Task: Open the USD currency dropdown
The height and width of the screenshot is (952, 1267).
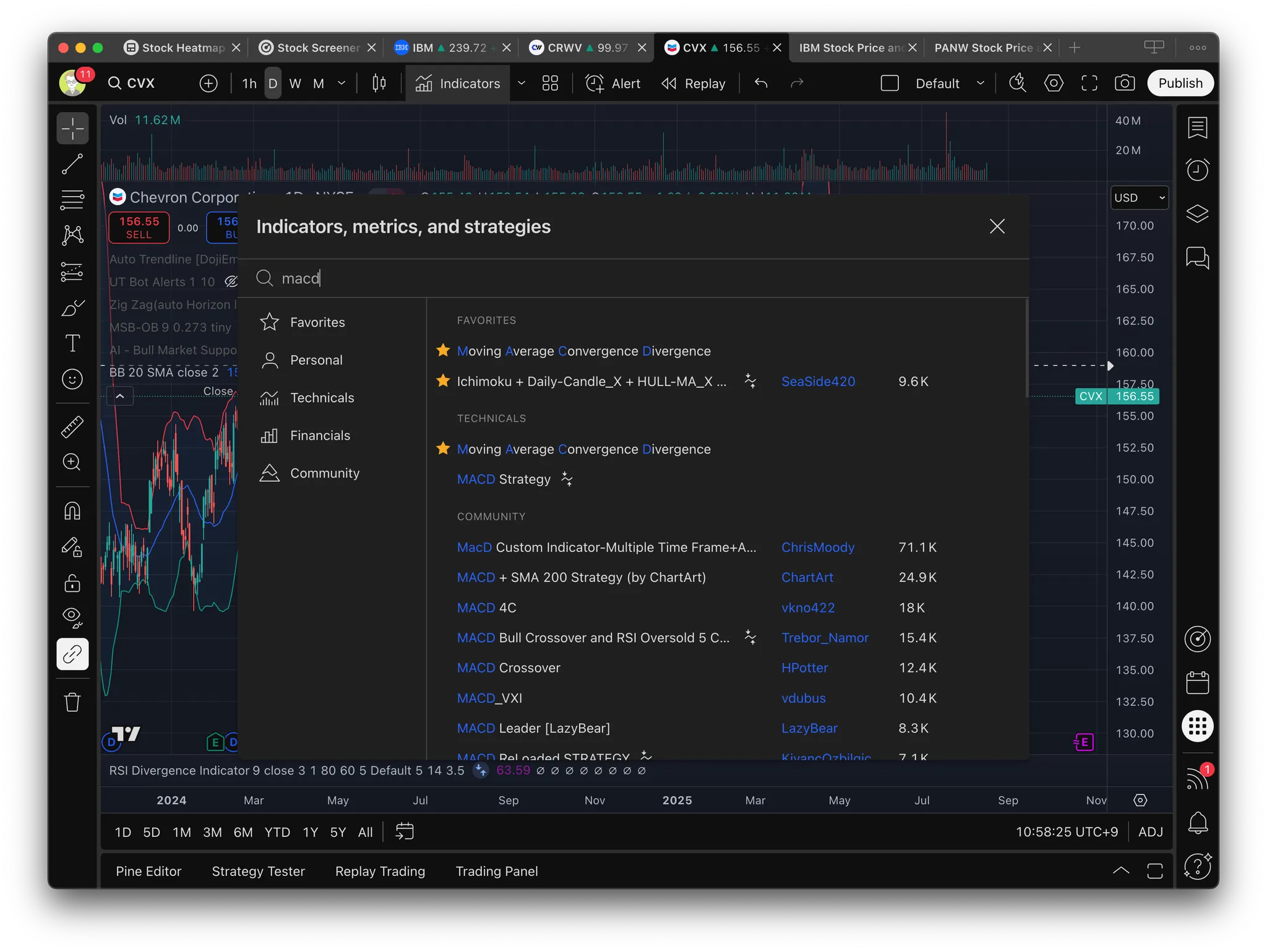Action: tap(1140, 198)
